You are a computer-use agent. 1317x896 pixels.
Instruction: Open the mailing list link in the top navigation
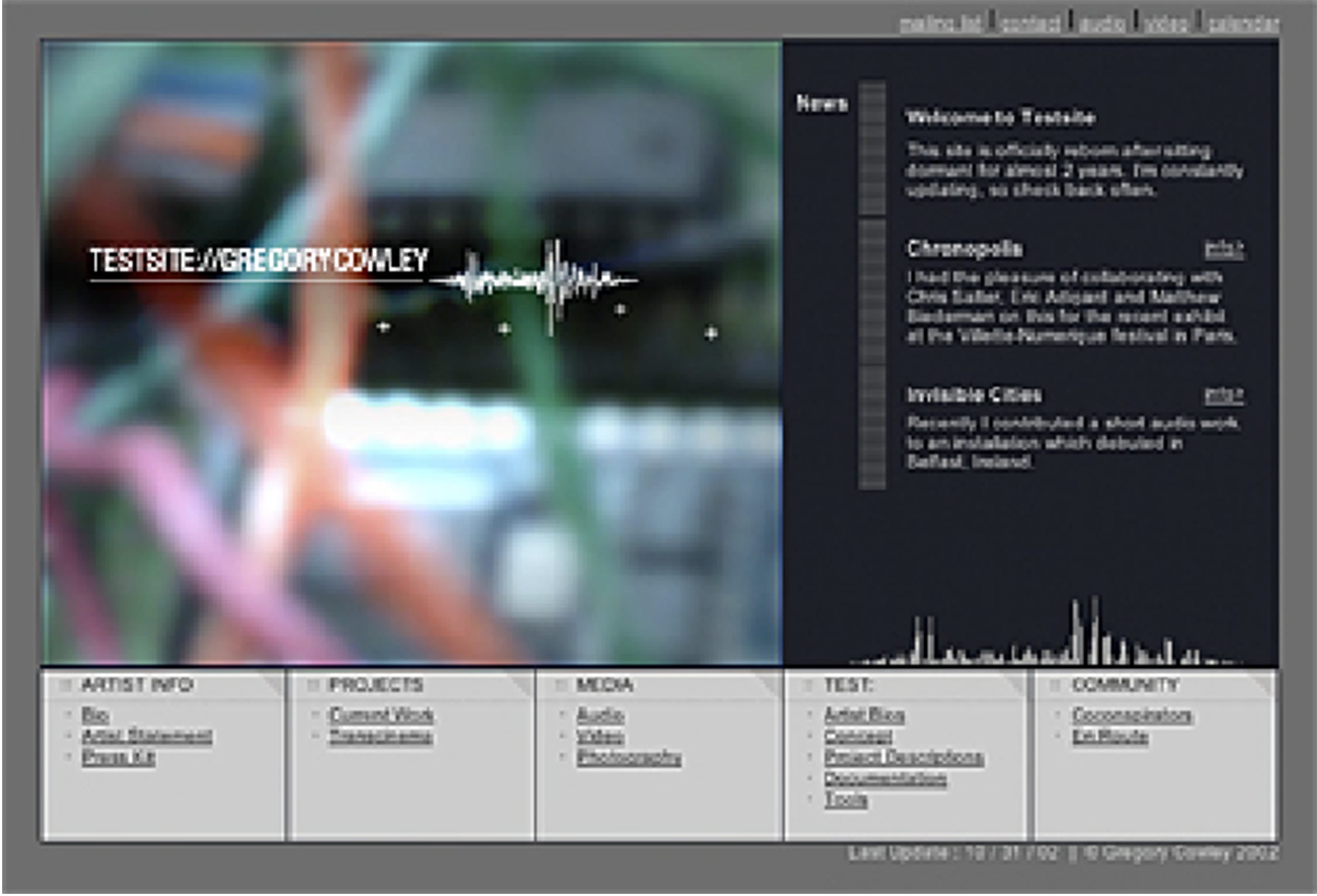[941, 24]
